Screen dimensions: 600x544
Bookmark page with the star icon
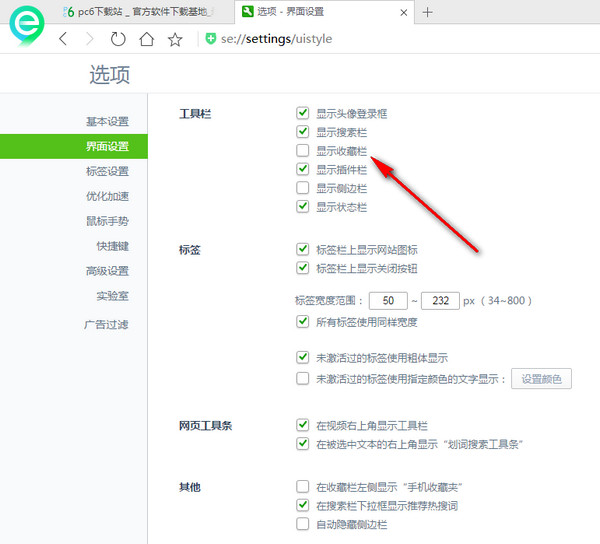175,39
